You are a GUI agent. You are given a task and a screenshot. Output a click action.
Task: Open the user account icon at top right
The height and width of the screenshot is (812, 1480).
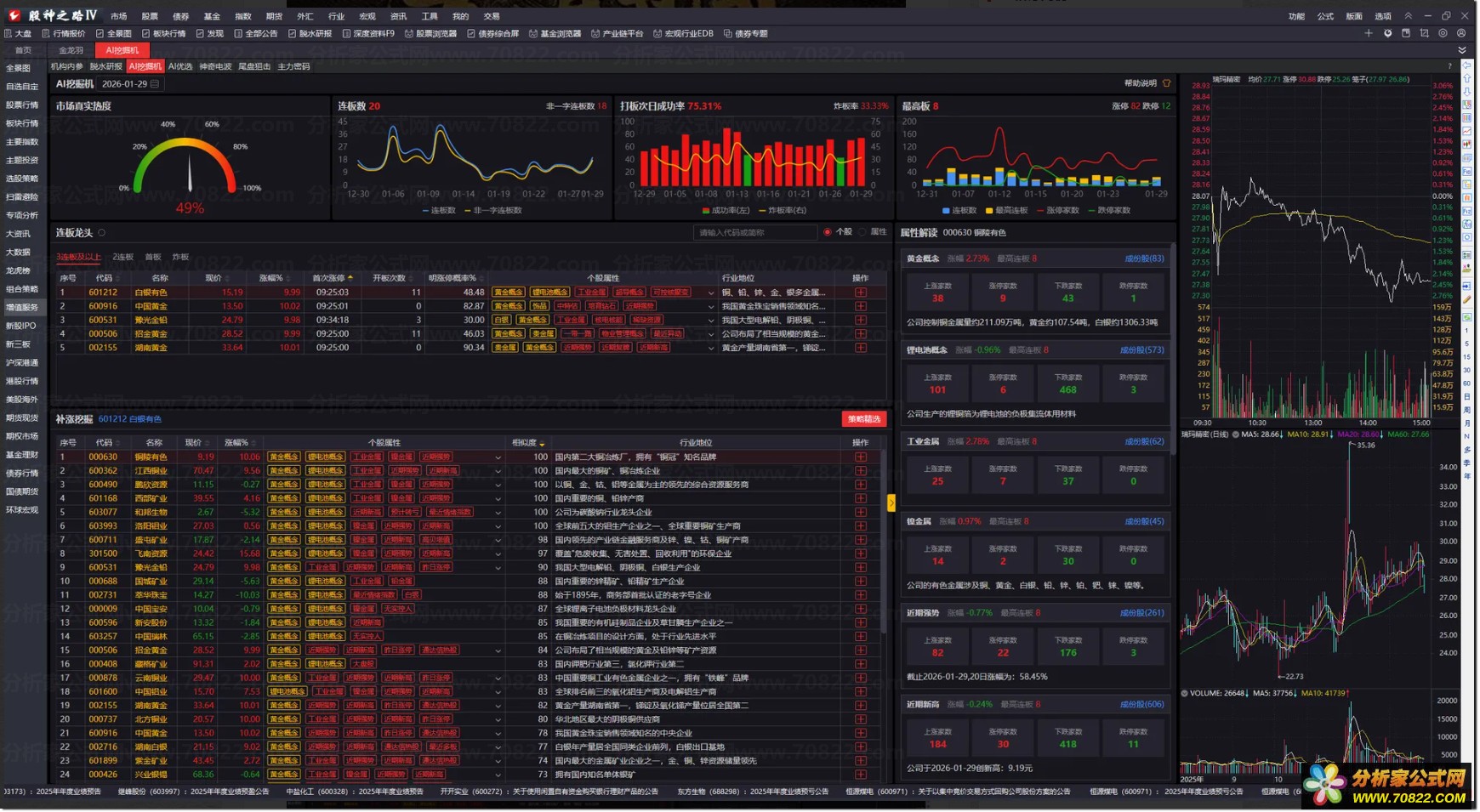[x=1461, y=34]
